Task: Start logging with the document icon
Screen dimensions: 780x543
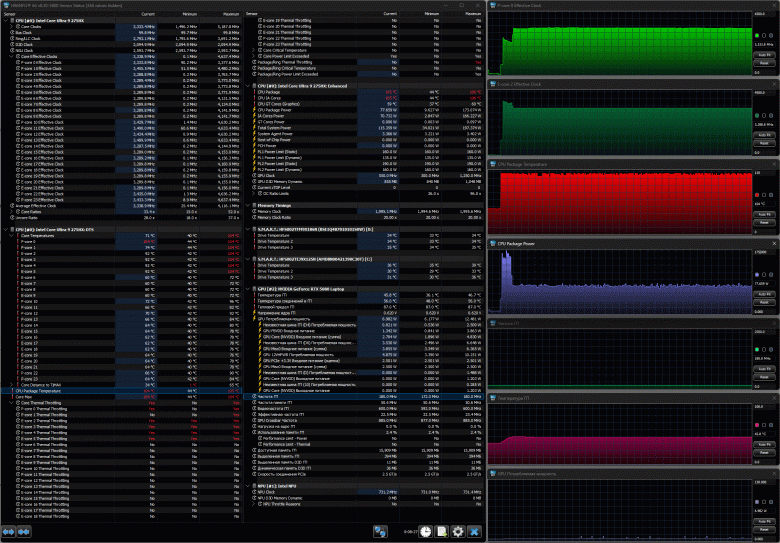Action: coord(441,532)
